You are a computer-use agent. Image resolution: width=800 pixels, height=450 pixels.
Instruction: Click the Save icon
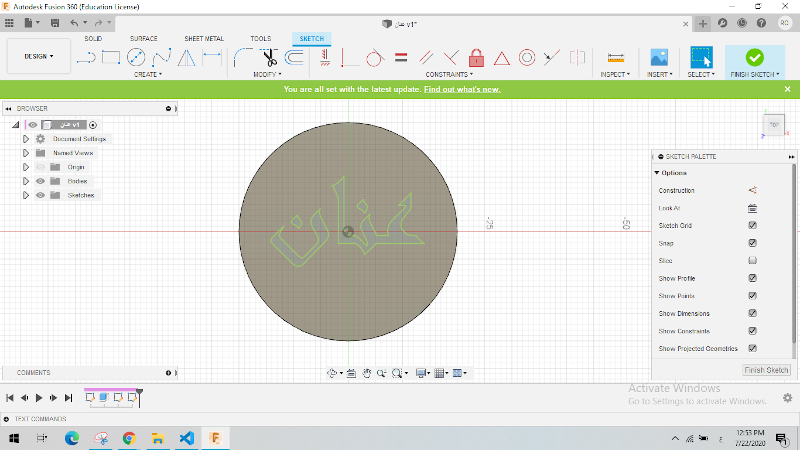pyautogui.click(x=55, y=23)
